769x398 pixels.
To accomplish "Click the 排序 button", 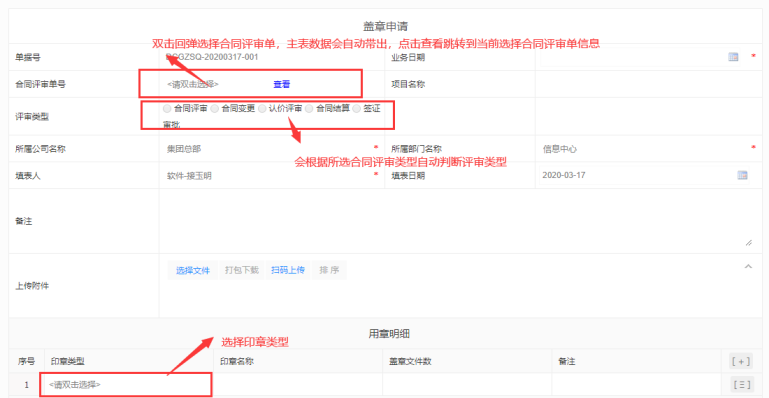I will (329, 270).
